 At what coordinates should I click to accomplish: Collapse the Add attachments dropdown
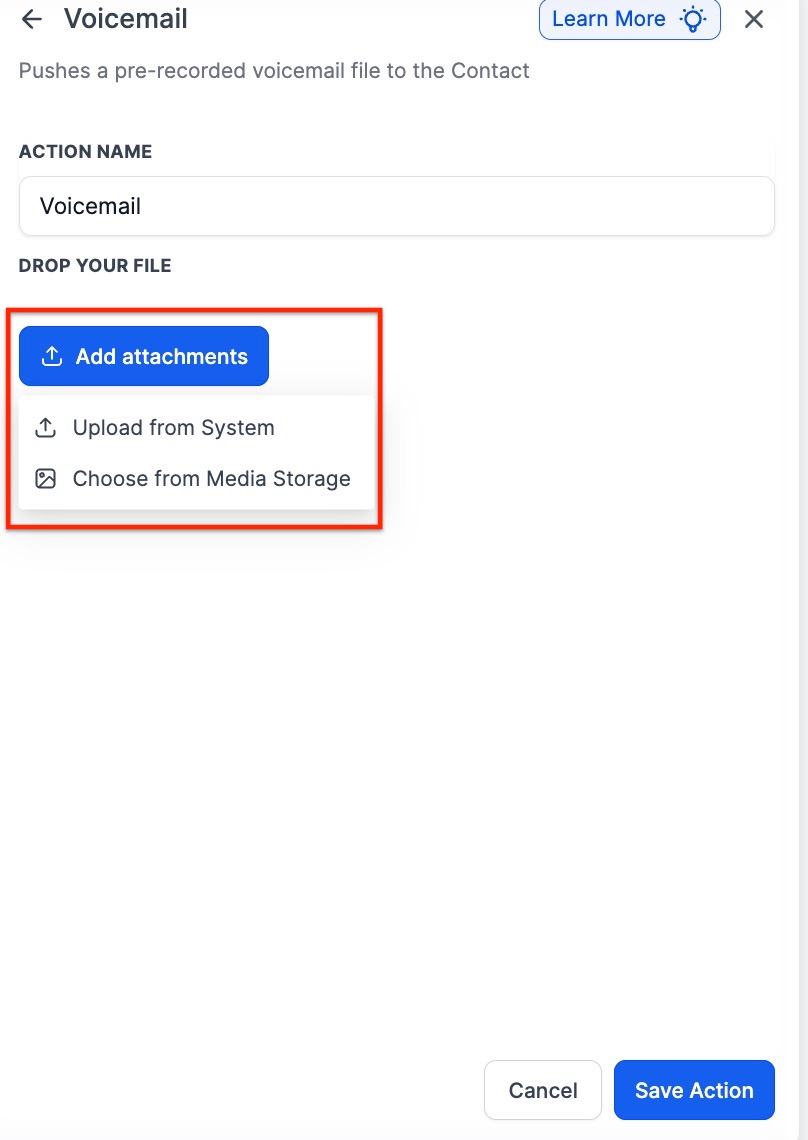144,357
